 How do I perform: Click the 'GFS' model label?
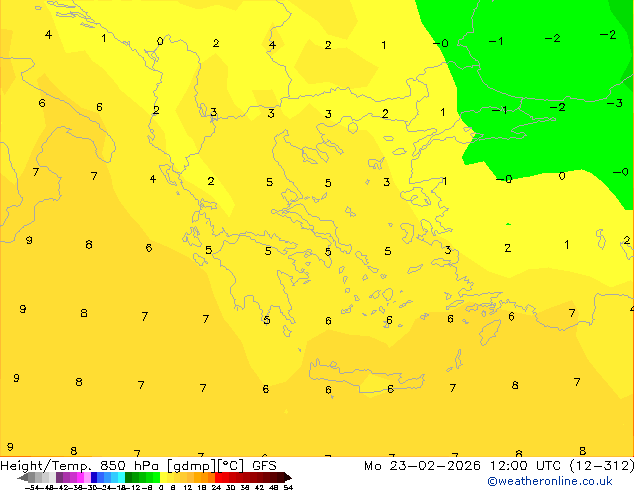(x=264, y=465)
